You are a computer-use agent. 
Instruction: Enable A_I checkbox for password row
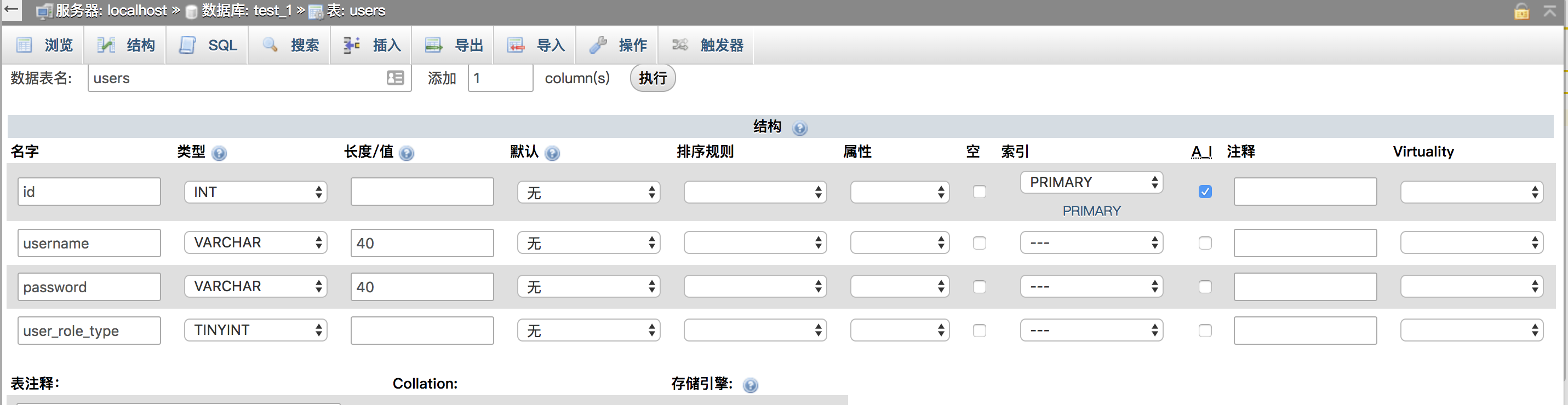point(1205,287)
